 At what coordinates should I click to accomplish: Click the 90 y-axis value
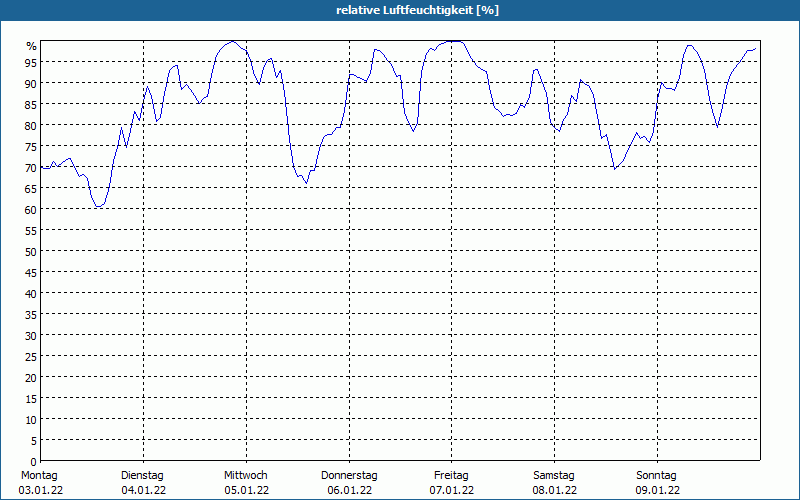pos(31,84)
